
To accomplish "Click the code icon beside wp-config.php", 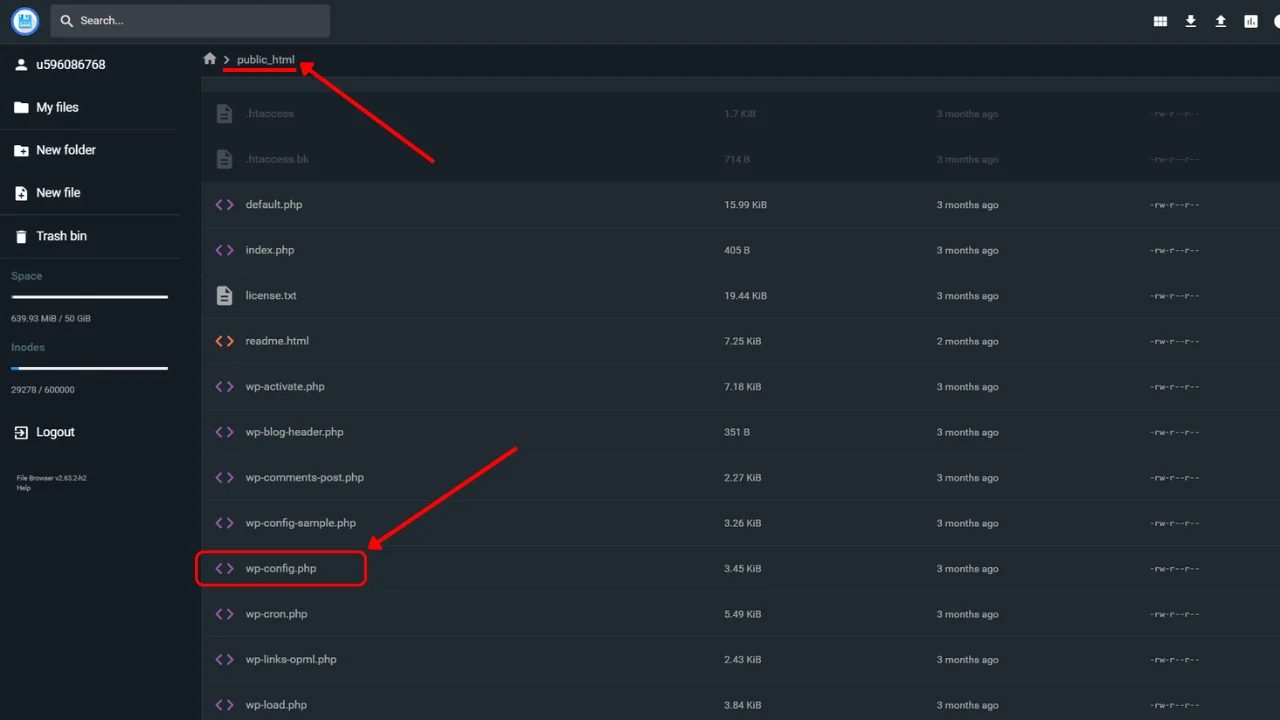I will [225, 569].
